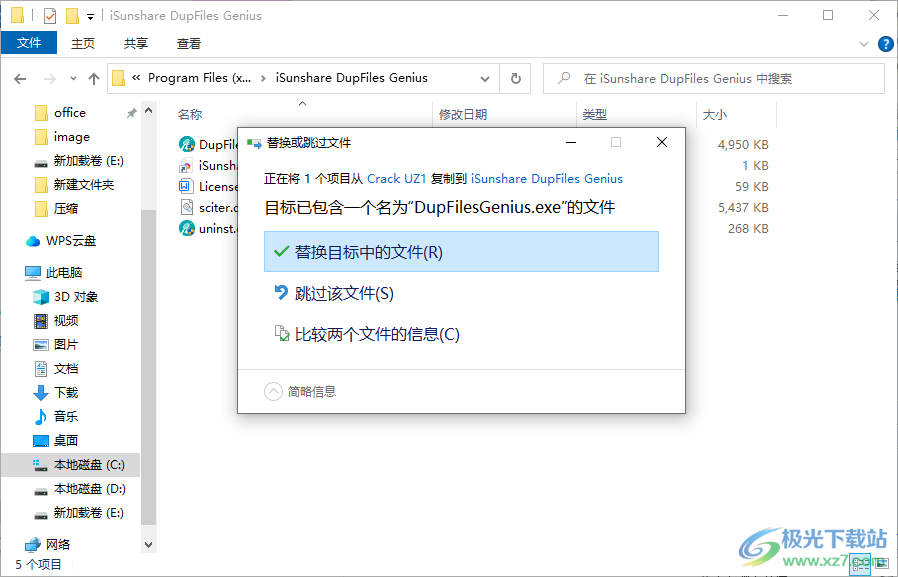
Task: Select the sciter dll file icon
Action: 187,207
